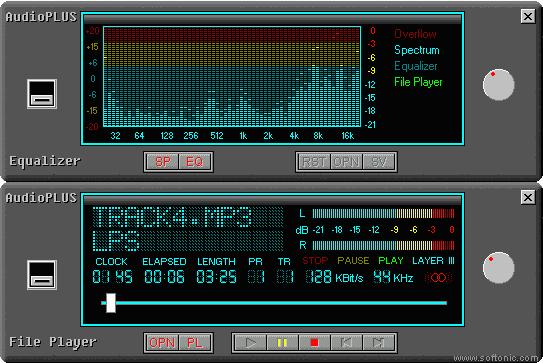Click the track position slider handle
The height and width of the screenshot is (363, 543).
point(111,303)
